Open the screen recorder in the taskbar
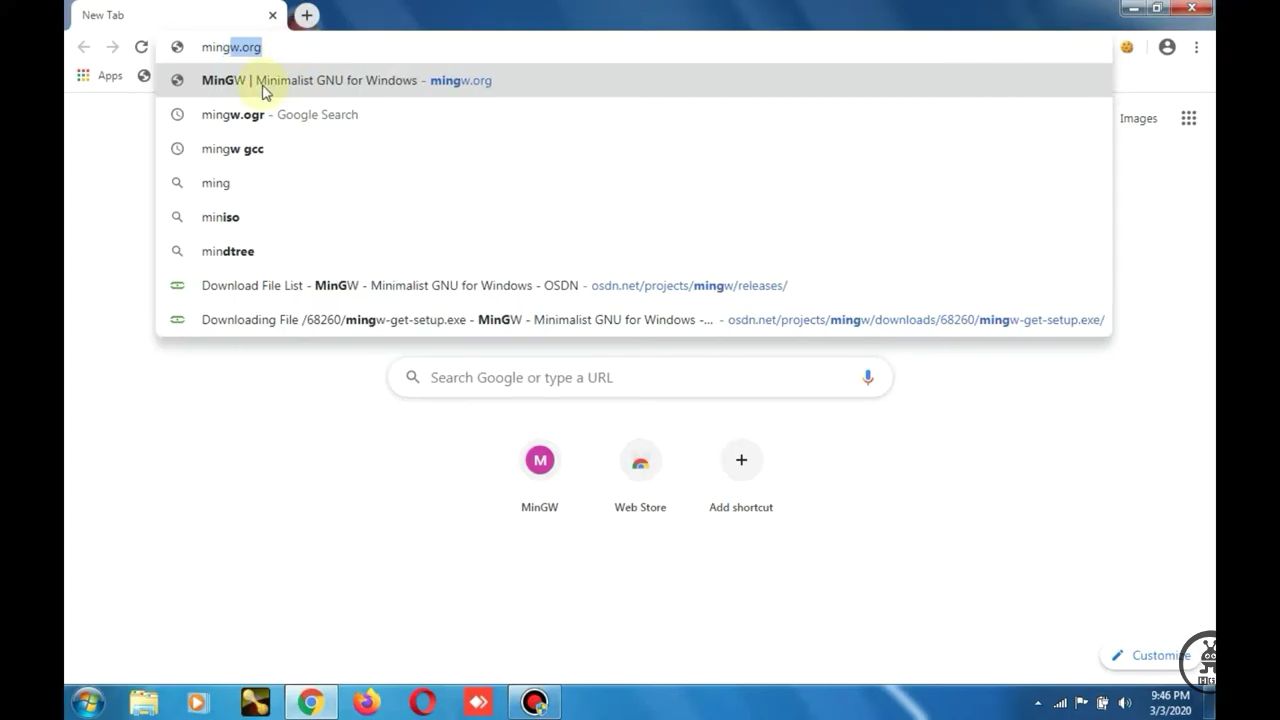 pos(534,702)
